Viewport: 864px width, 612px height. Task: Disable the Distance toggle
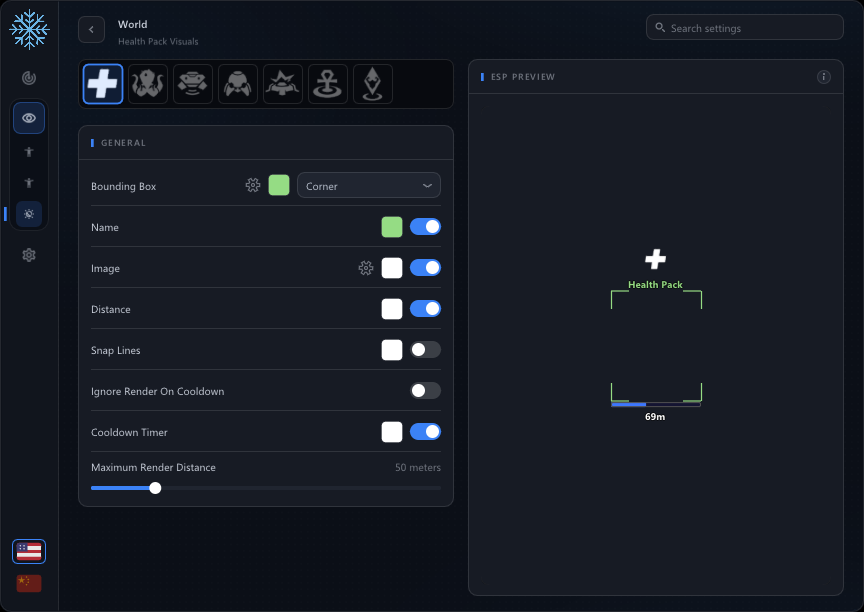[425, 309]
